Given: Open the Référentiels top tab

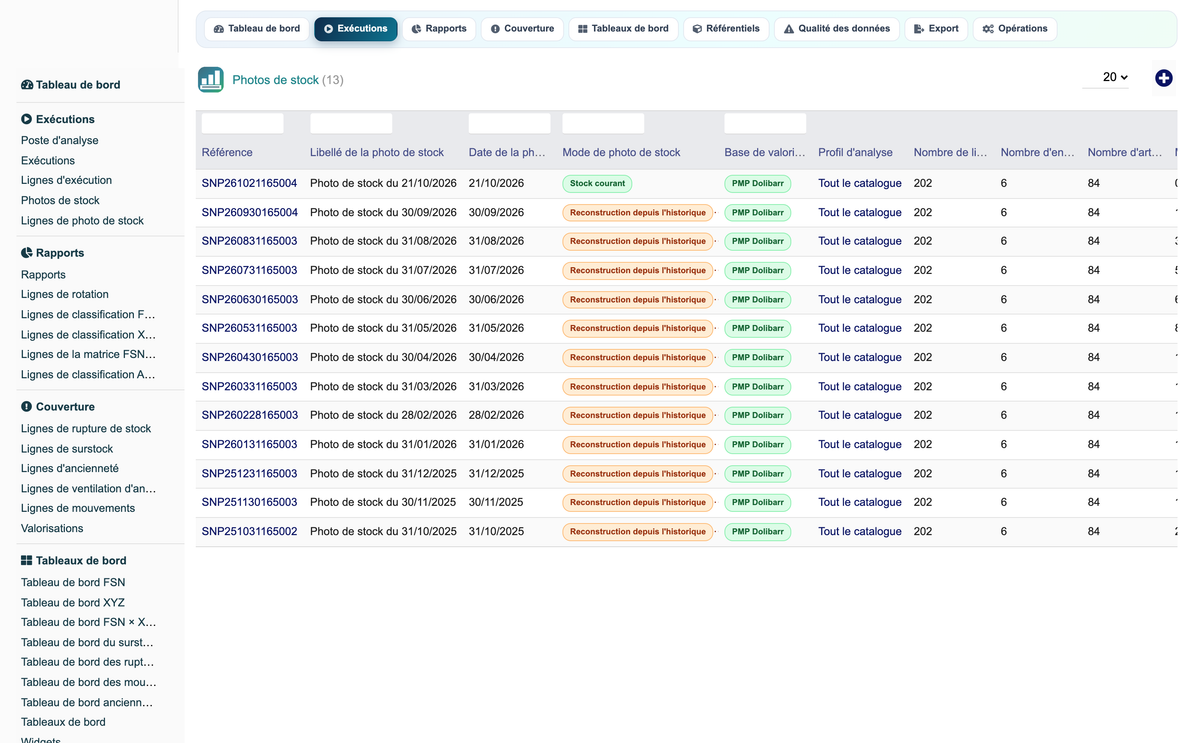Looking at the screenshot, I should pyautogui.click(x=726, y=29).
